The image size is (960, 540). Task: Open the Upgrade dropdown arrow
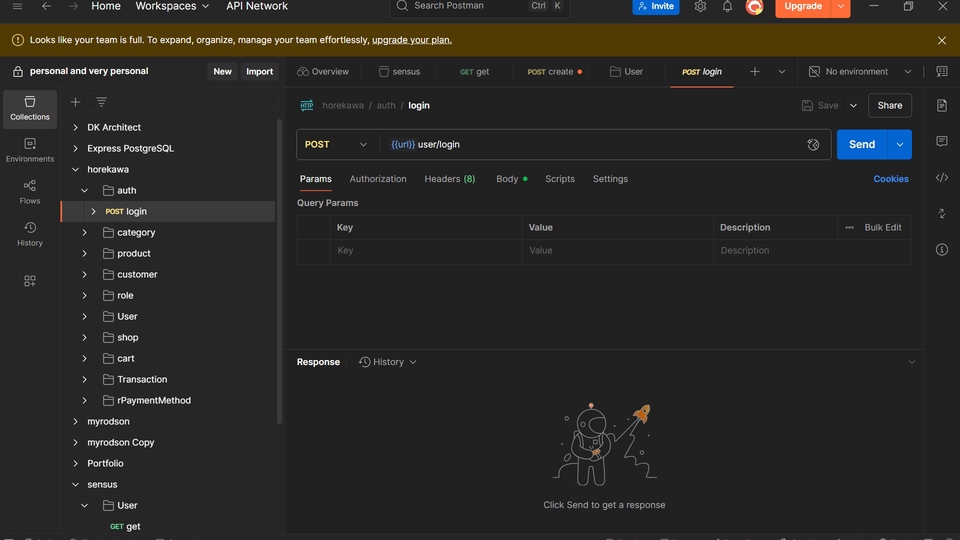coord(841,6)
